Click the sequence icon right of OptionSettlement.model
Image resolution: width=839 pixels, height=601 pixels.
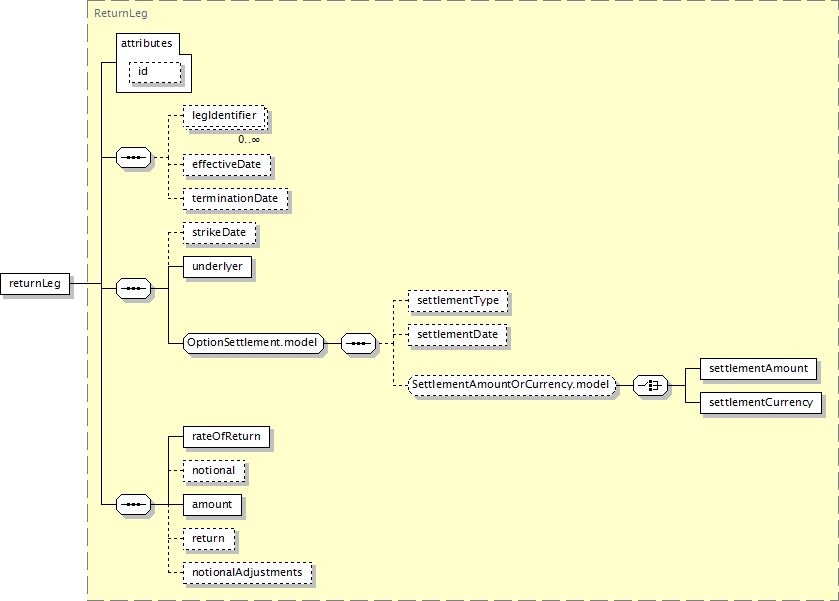[x=358, y=344]
